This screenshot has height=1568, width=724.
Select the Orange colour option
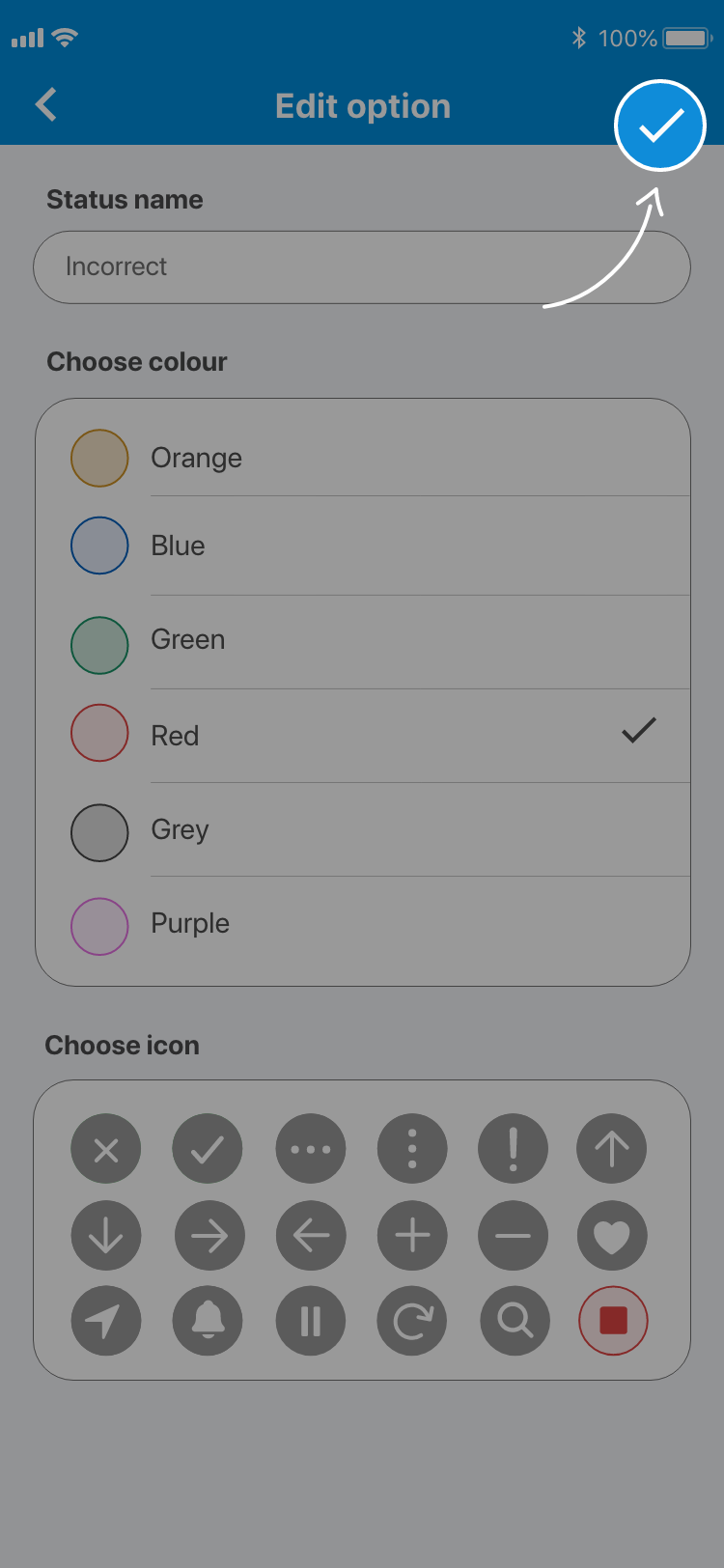point(196,458)
